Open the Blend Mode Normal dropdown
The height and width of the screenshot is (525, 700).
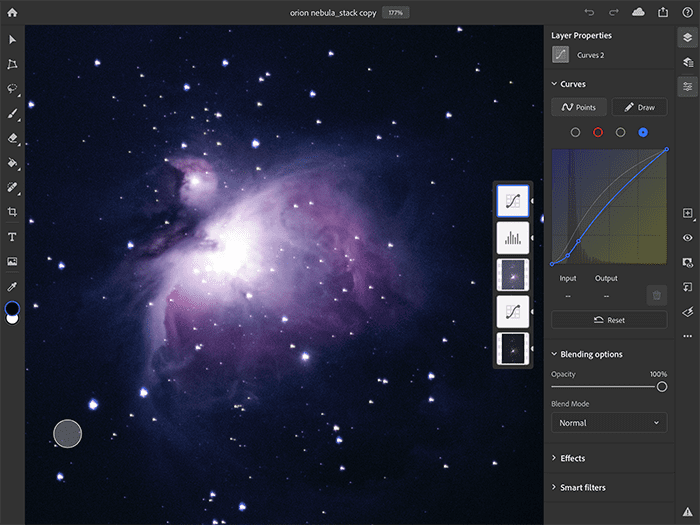(x=609, y=423)
